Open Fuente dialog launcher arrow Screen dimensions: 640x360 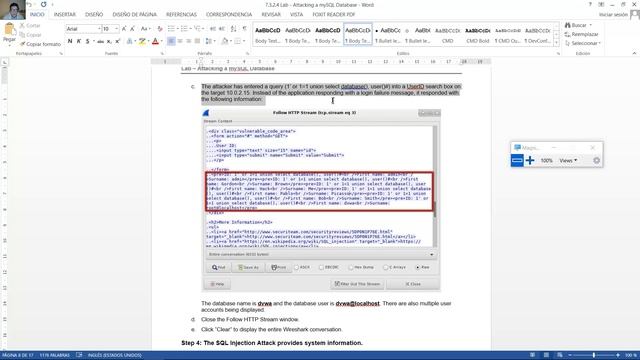click(162, 53)
